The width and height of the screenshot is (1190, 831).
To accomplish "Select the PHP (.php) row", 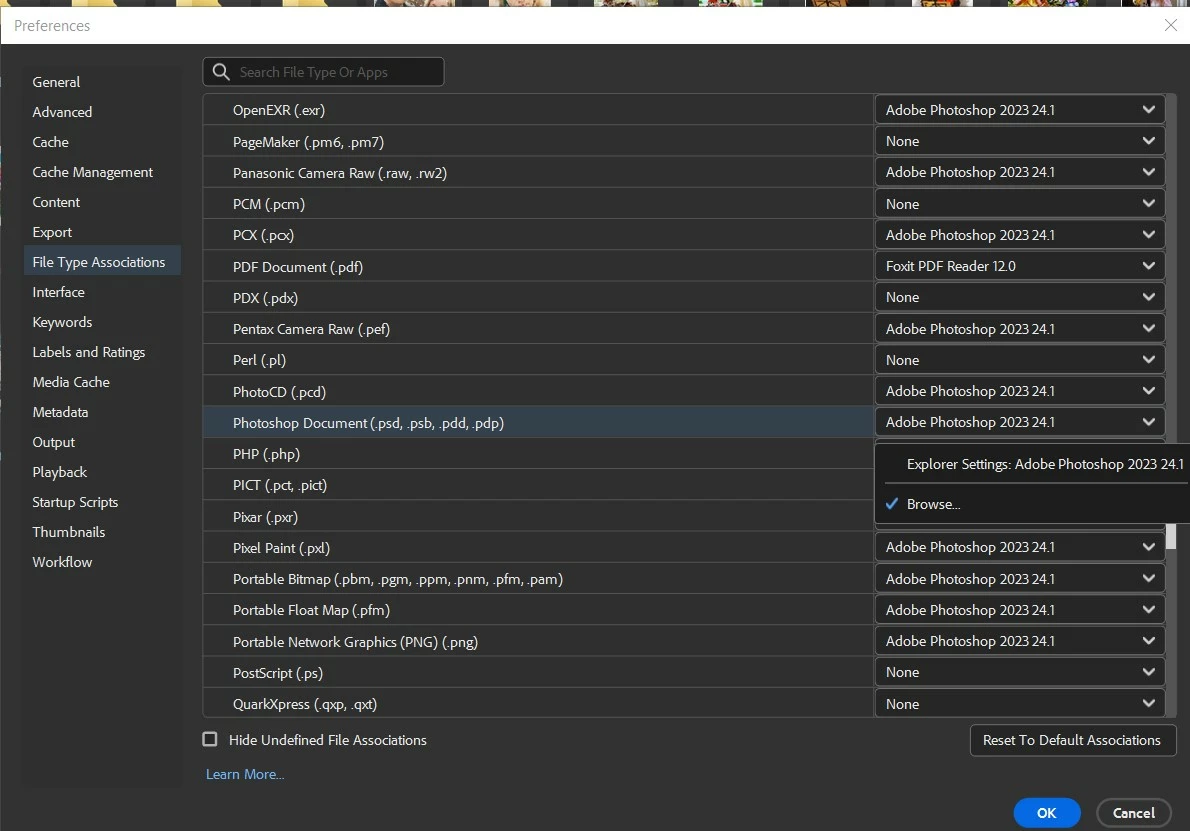I will pyautogui.click(x=538, y=454).
